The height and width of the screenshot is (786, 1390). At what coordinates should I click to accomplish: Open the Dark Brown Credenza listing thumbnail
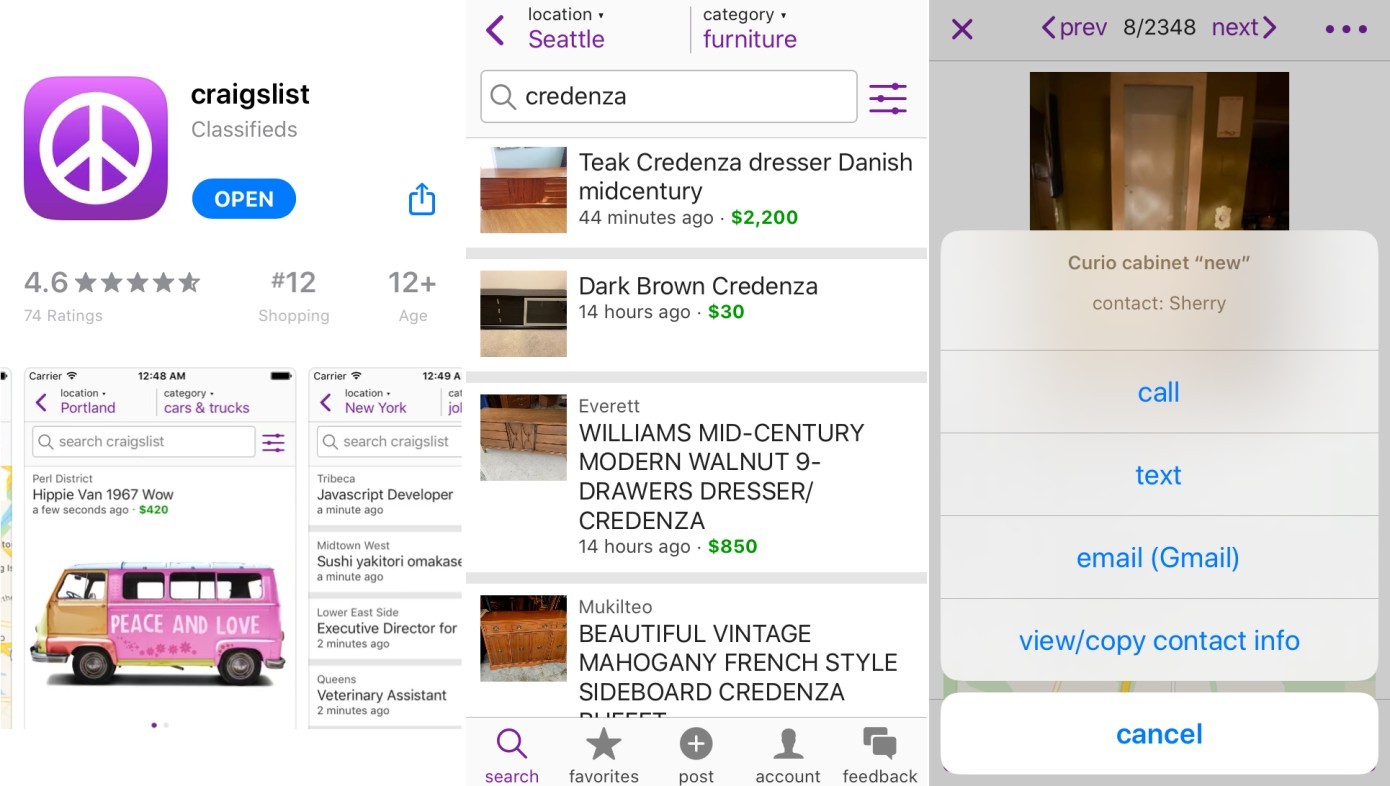point(523,313)
